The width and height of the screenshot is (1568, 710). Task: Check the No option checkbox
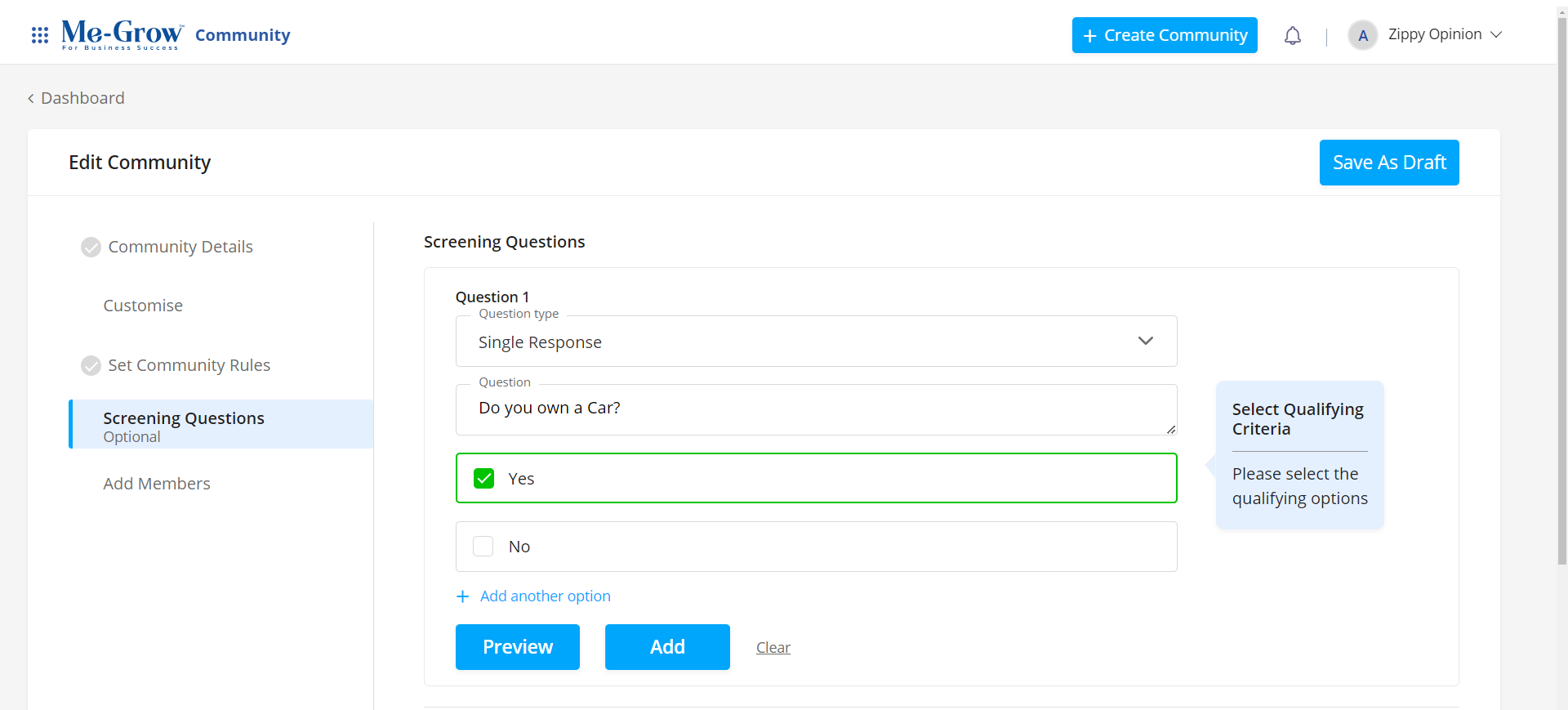483,547
